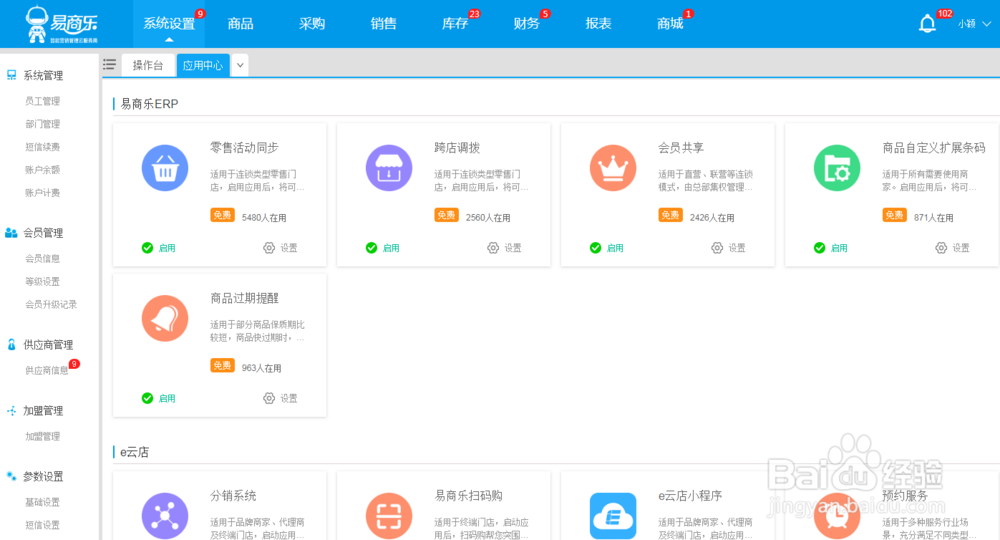Click the 加盟管理 sidebar icon
The image size is (1000, 540).
point(11,411)
